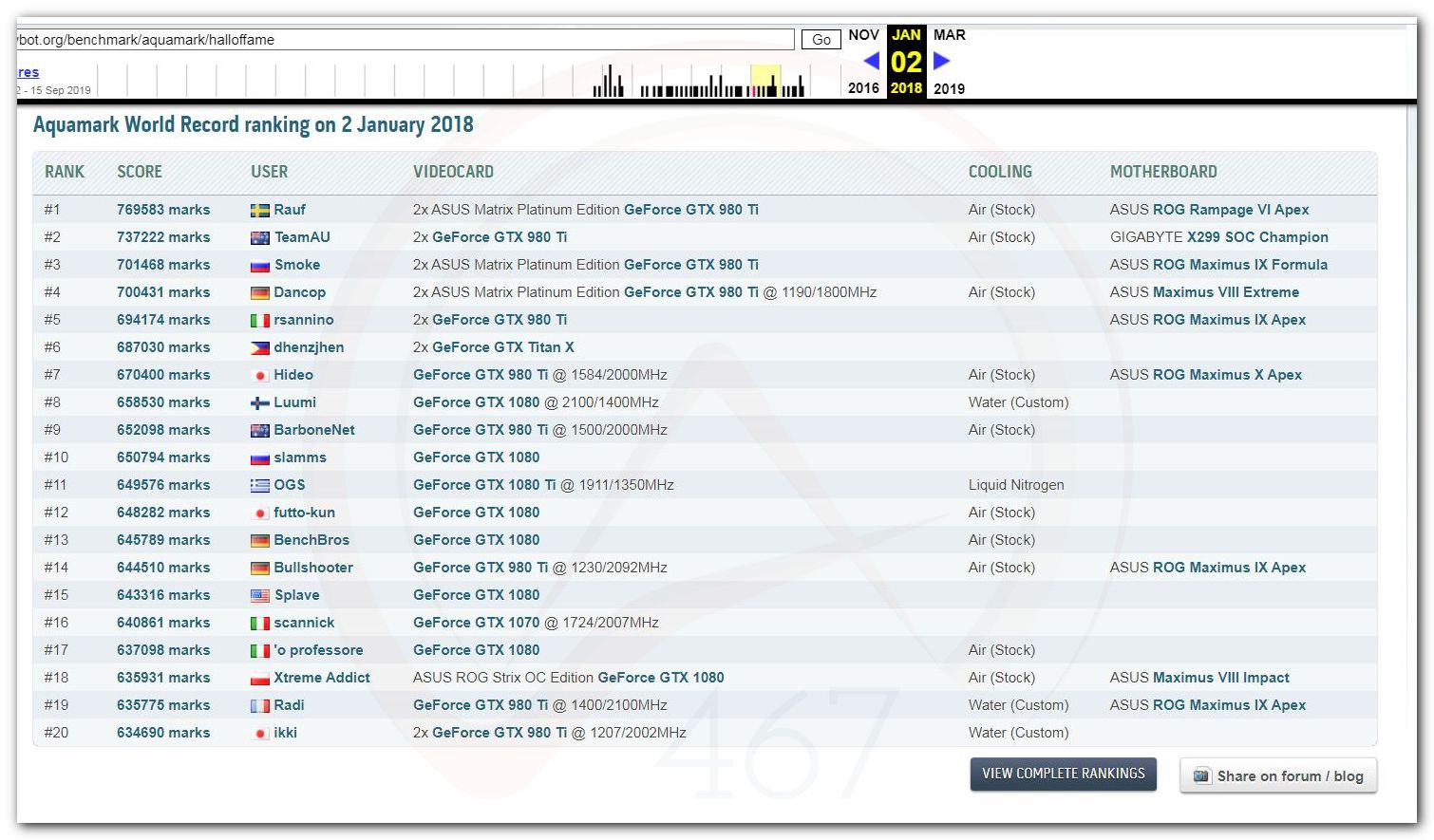This screenshot has height=840, width=1434.
Task: Click the #1 rank cell
Action: click(52, 210)
